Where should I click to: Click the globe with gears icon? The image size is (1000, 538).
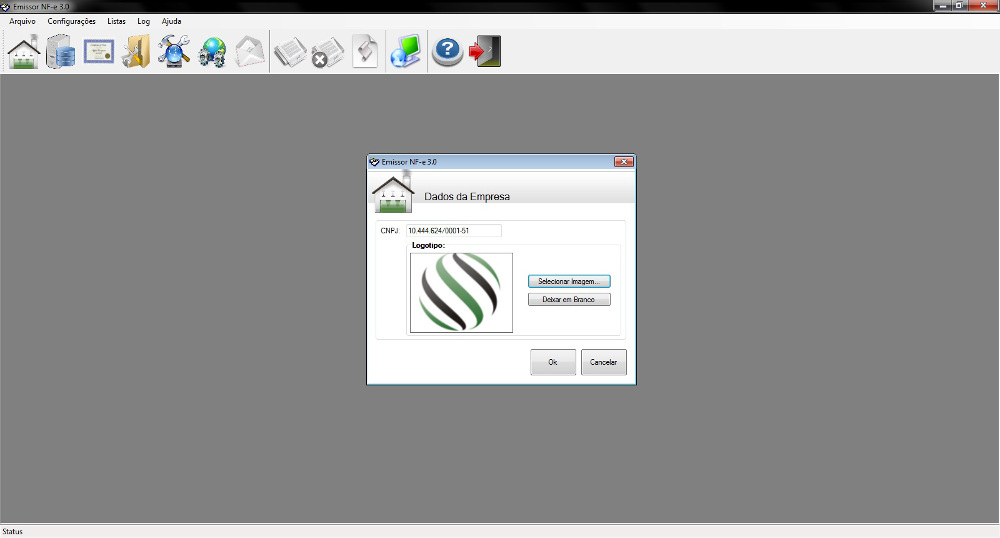(212, 51)
